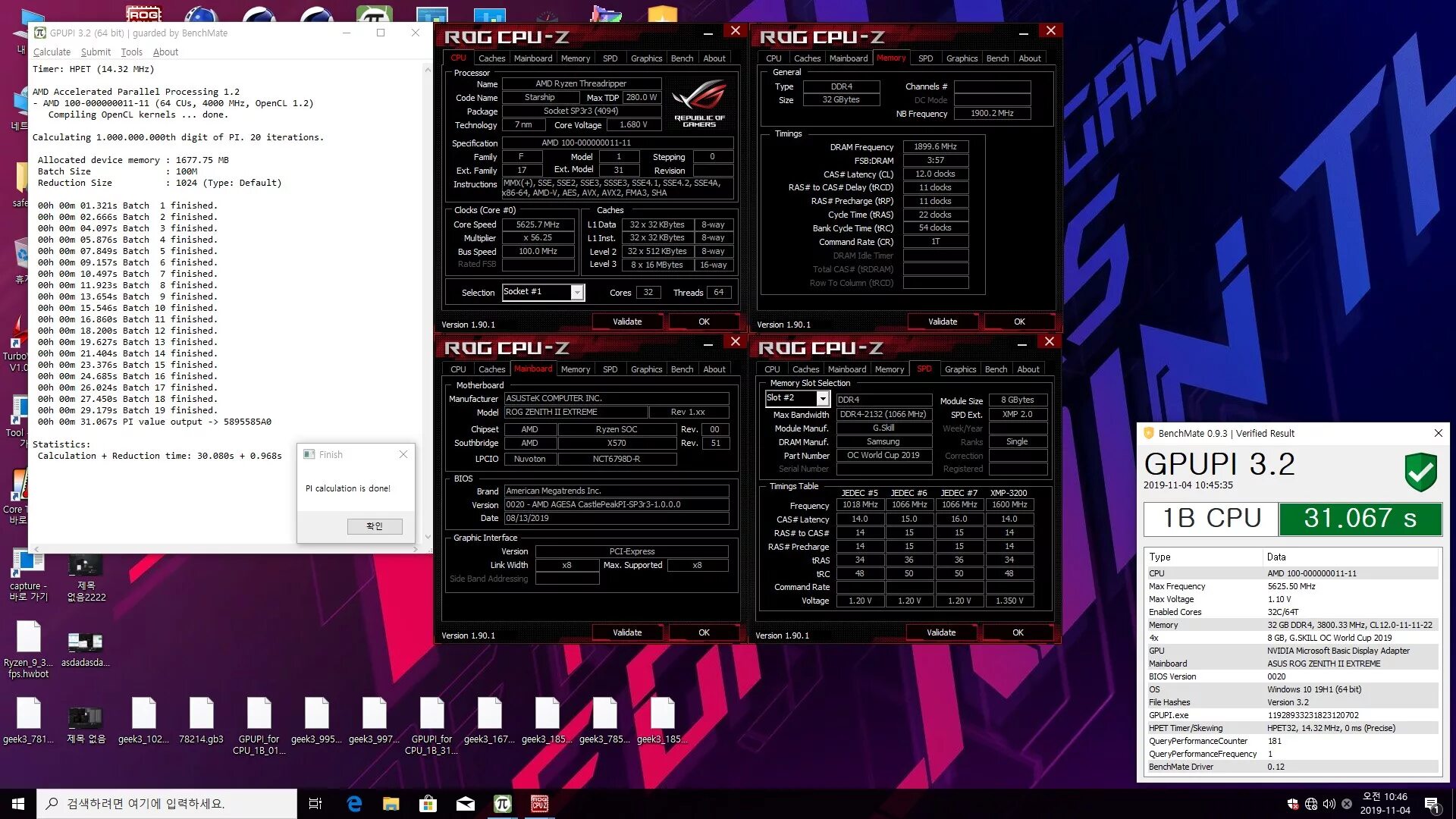Select the GPUPI_for CPU_1B_01 desktop file
Viewport: 1456px width, 819px height.
(259, 726)
